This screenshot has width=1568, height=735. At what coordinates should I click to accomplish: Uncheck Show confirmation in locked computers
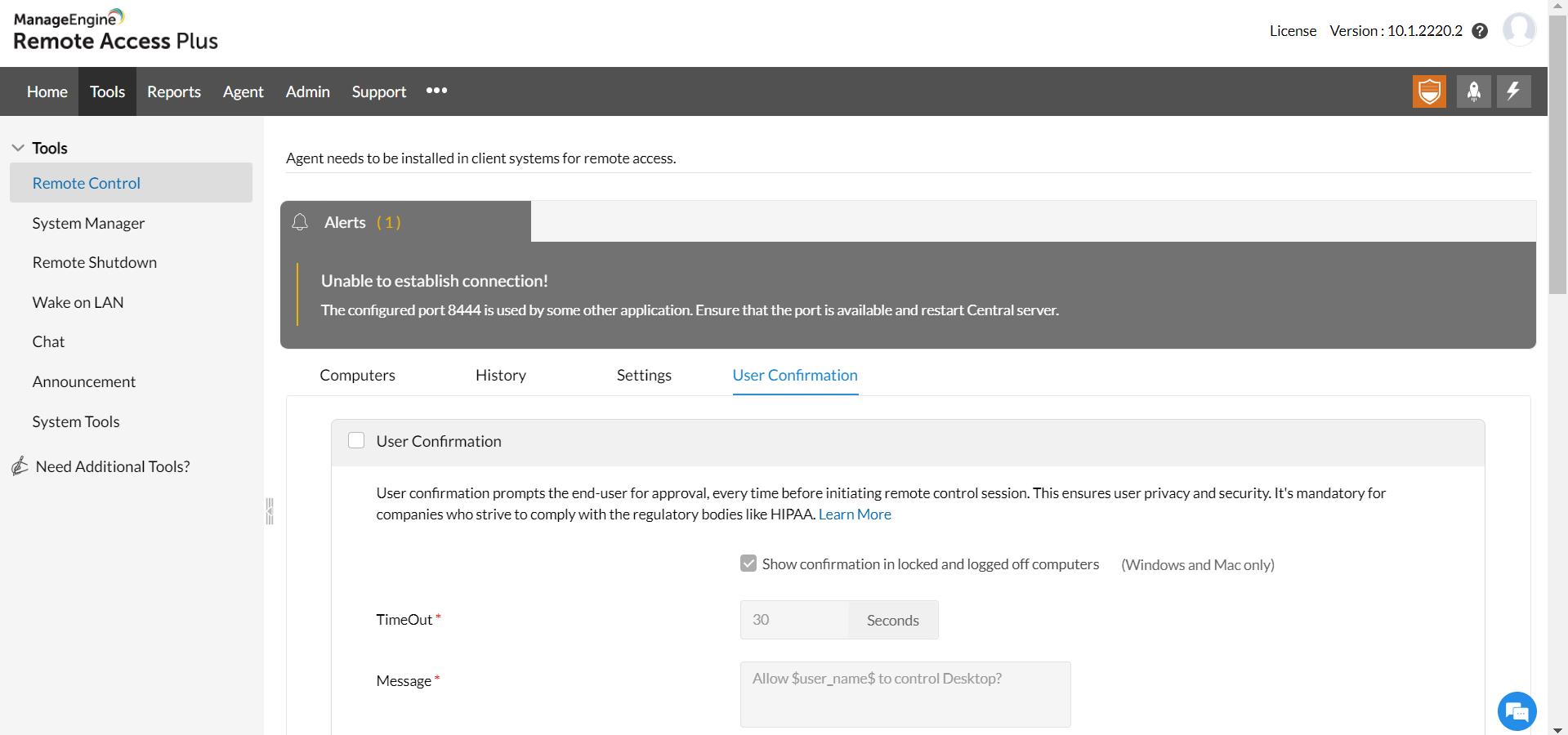click(748, 563)
